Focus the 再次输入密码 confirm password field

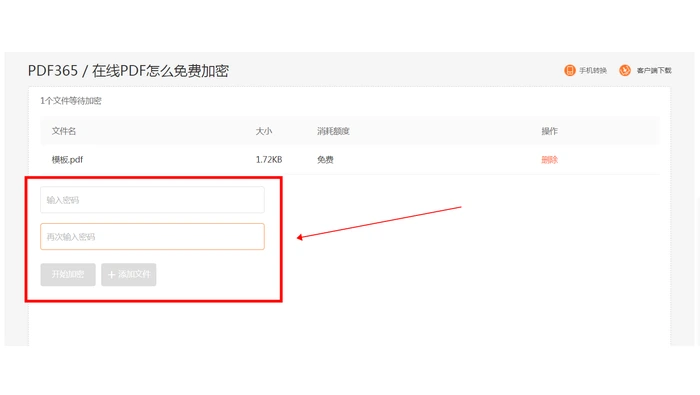pyautogui.click(x=152, y=237)
